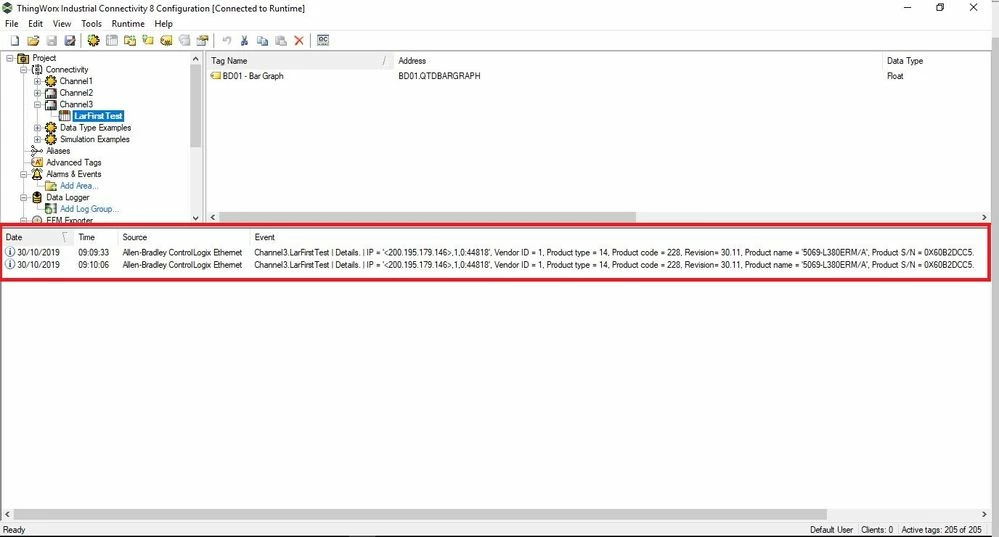
Task: Click the event log Event column header
Action: 619,237
